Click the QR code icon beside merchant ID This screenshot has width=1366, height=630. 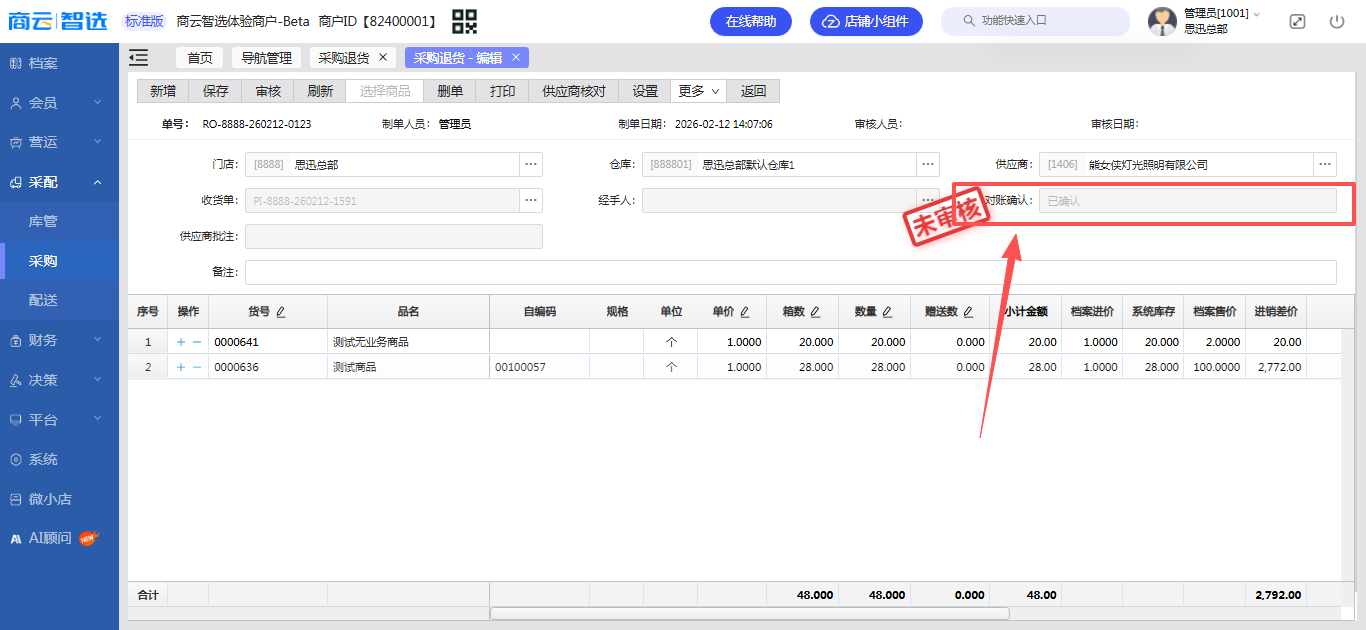tap(464, 21)
